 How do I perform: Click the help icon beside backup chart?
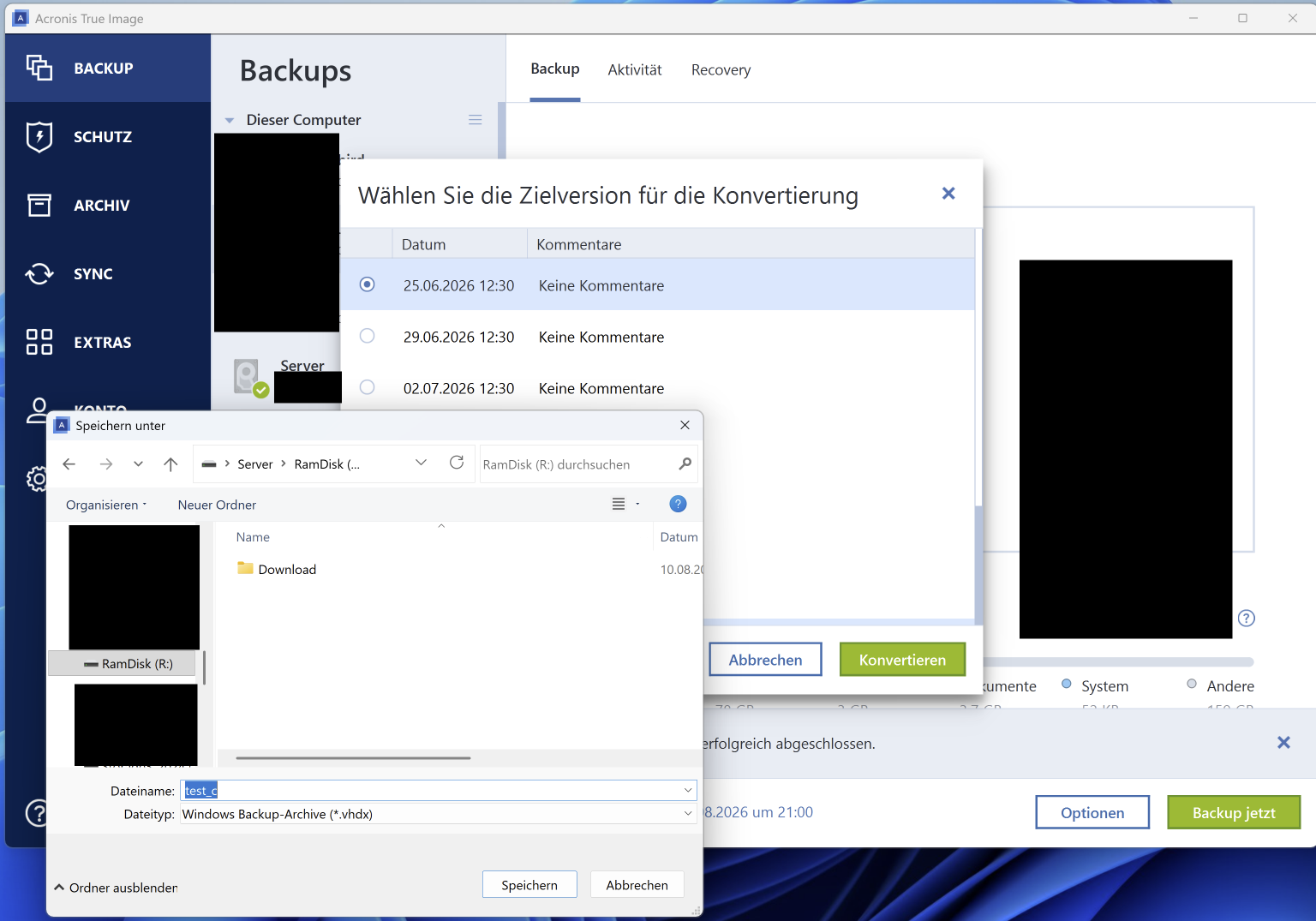tap(1247, 619)
